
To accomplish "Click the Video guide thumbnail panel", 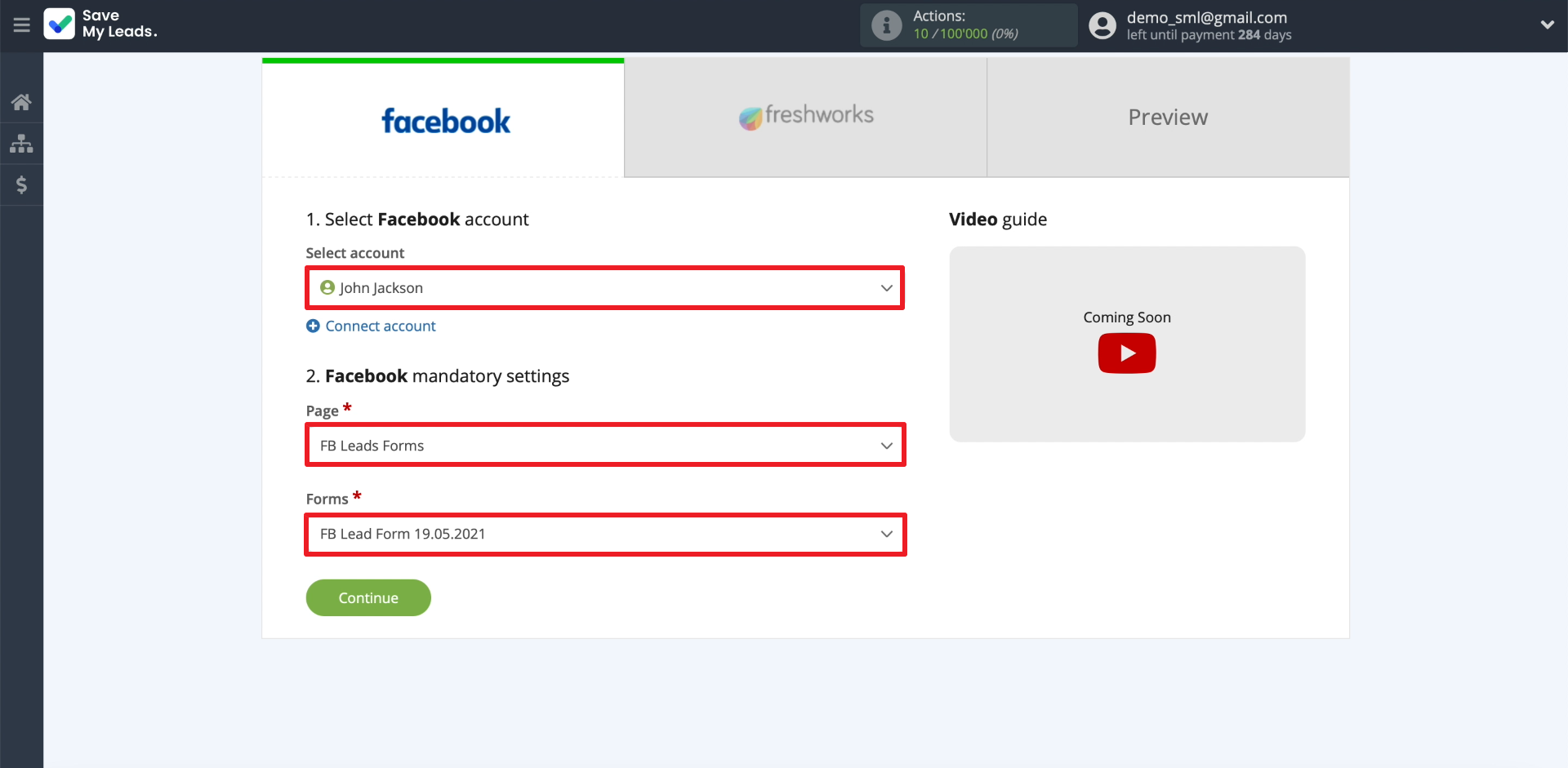I will pos(1127,344).
